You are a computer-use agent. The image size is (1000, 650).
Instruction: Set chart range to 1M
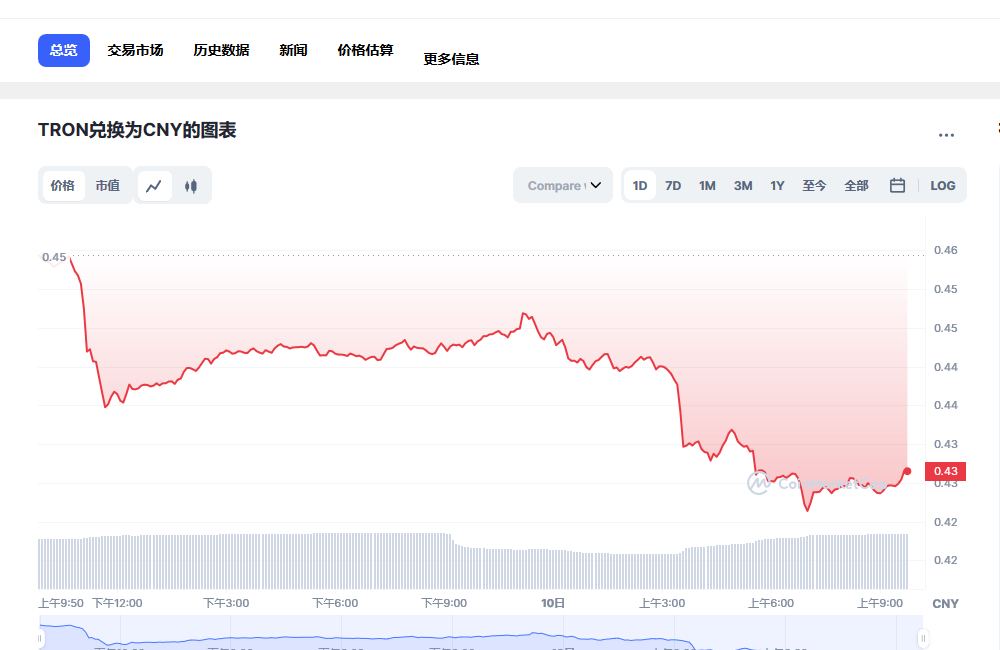pyautogui.click(x=707, y=186)
